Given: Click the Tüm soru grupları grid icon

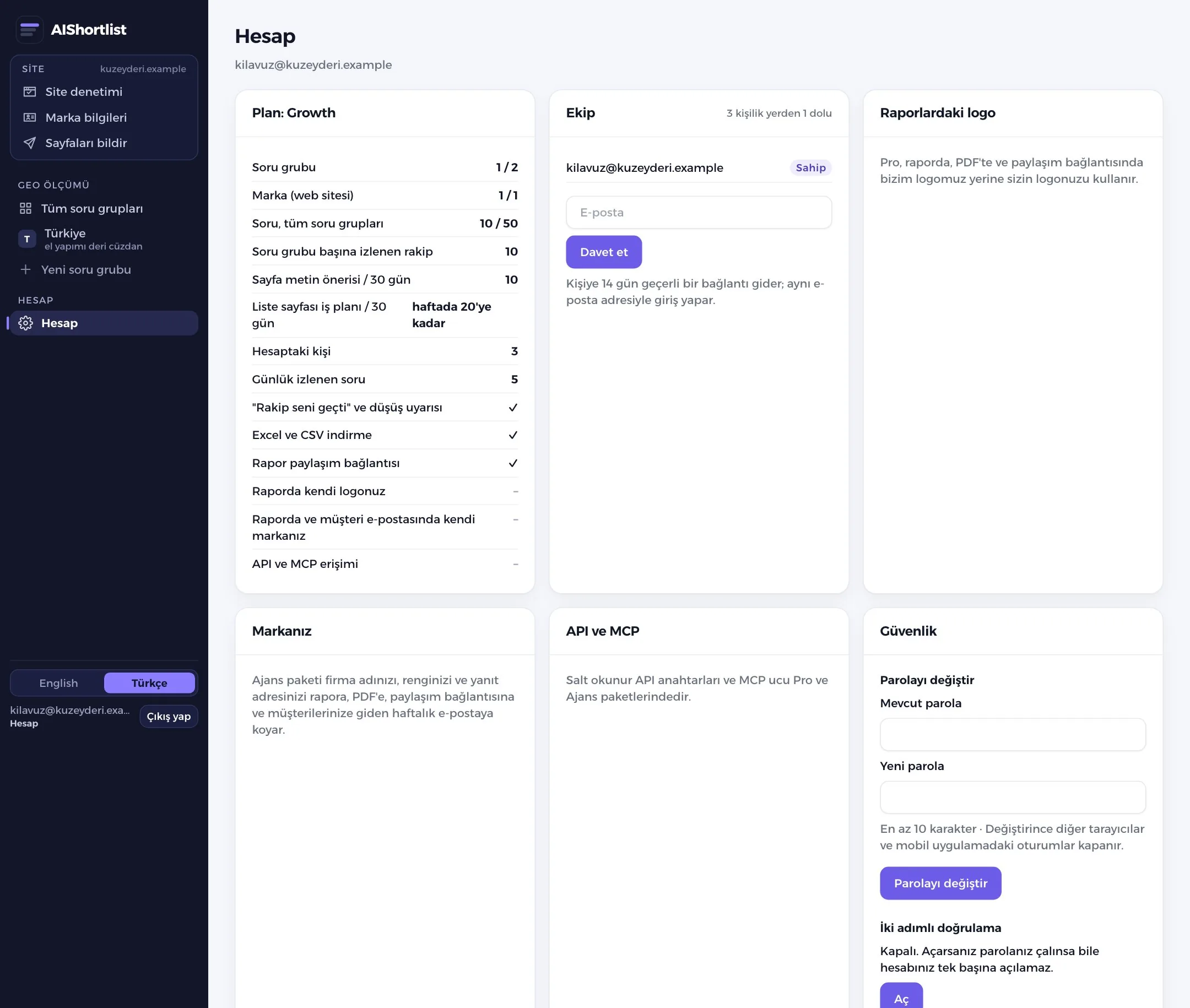Looking at the screenshot, I should click(x=26, y=209).
